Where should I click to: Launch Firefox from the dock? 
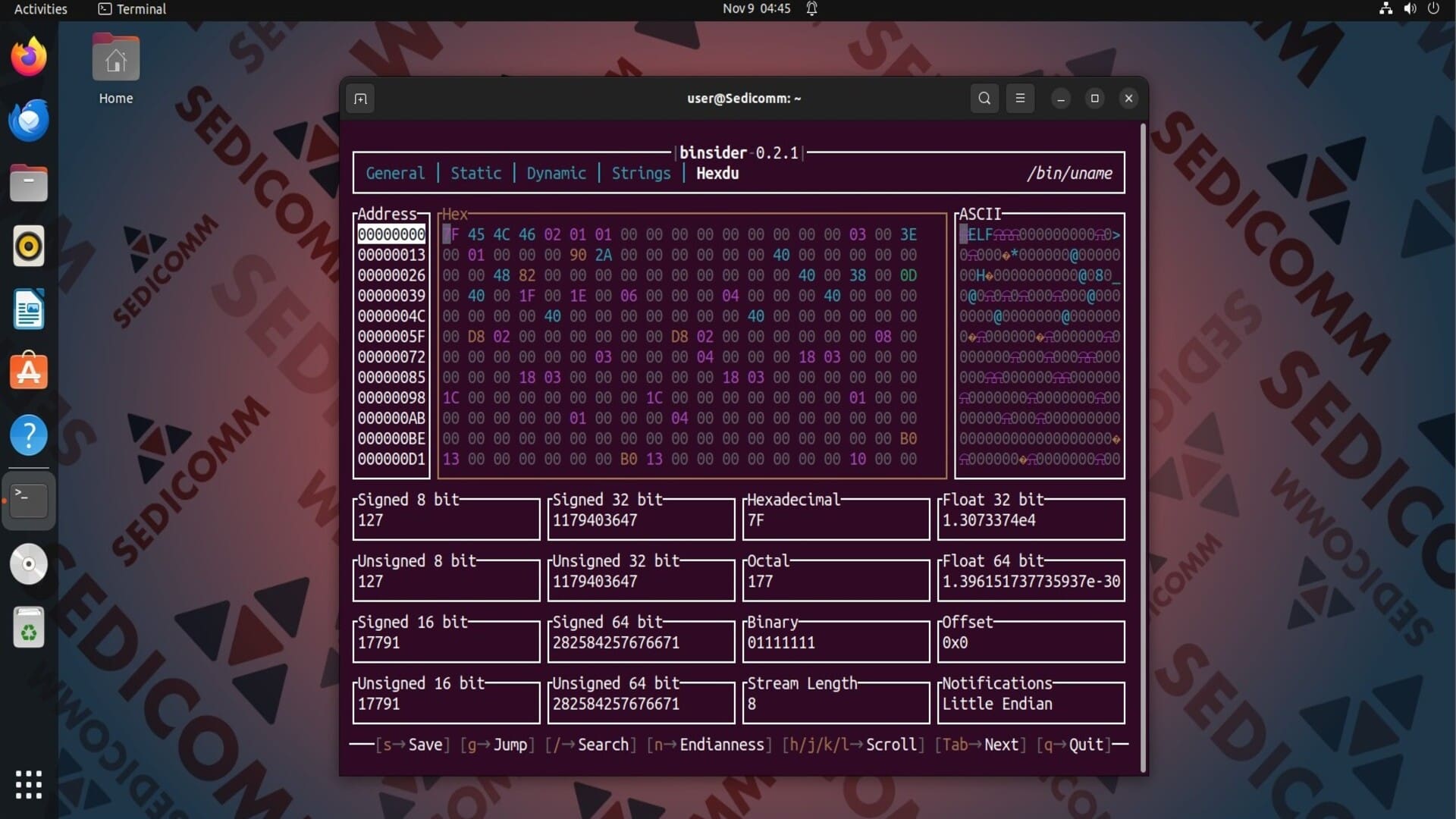[29, 58]
